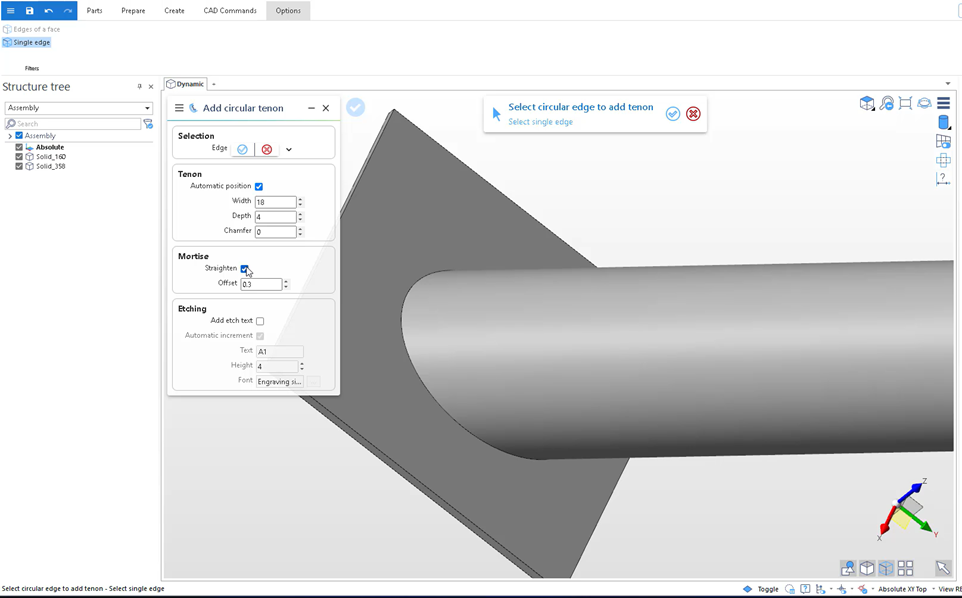962x598 pixels.
Task: Click the unfolded cross views icon
Action: click(x=944, y=161)
